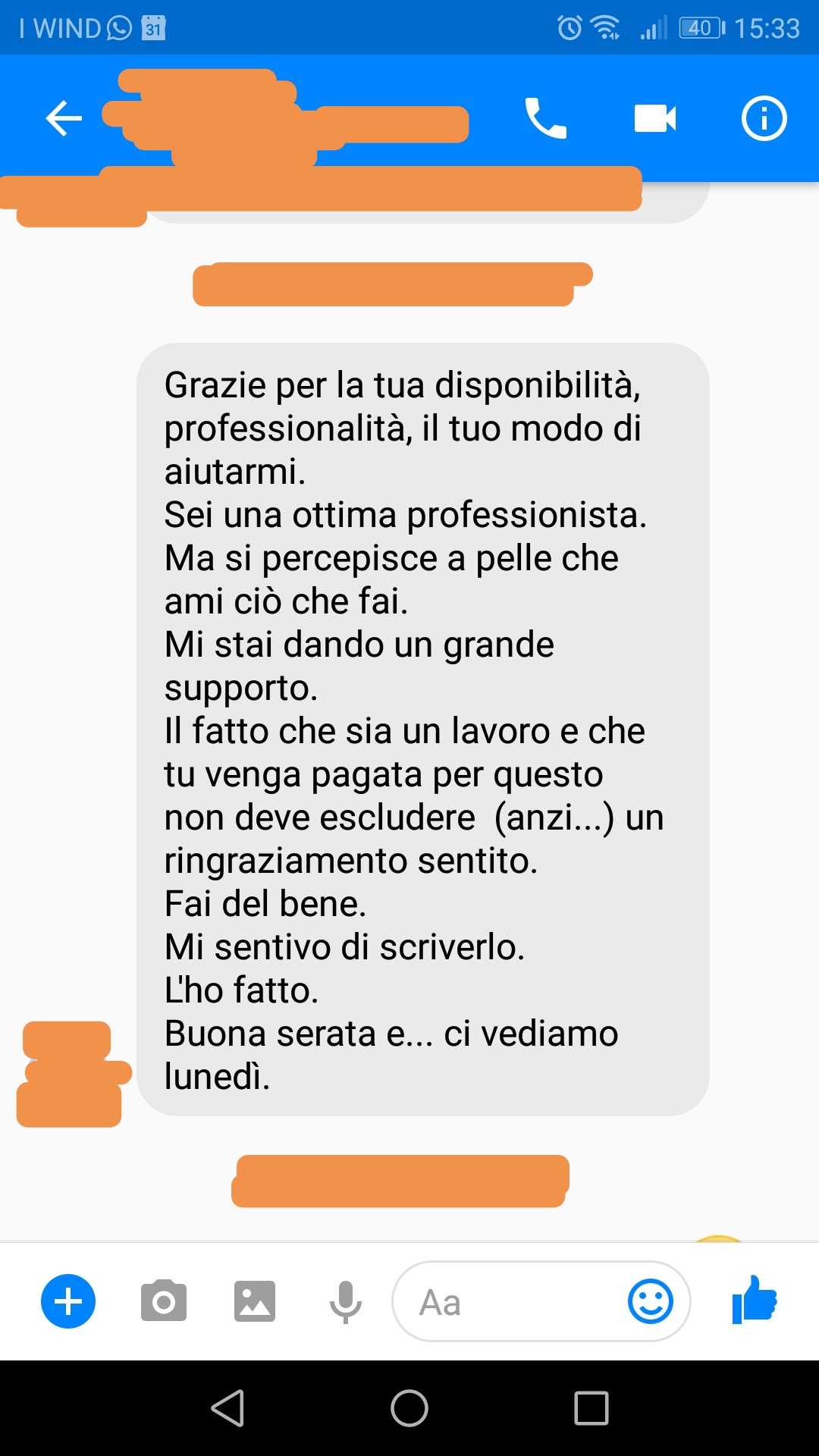
Task: Send a thumbs-up like
Action: click(755, 1300)
